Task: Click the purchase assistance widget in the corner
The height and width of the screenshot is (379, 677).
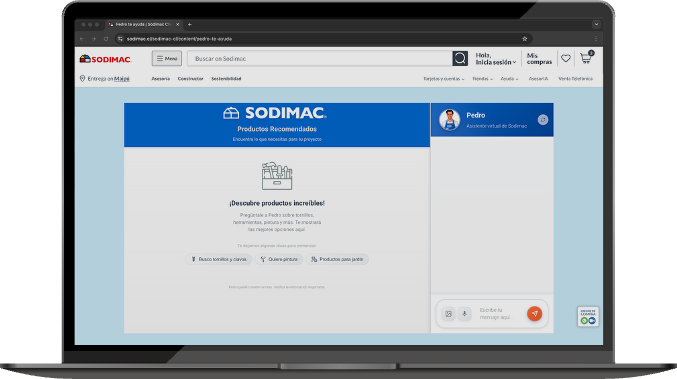Action: coord(588,316)
